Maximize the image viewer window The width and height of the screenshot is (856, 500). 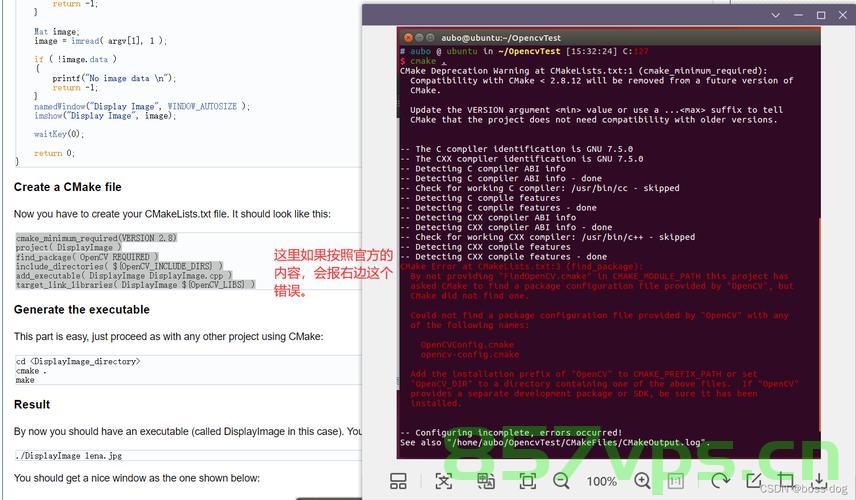[821, 15]
